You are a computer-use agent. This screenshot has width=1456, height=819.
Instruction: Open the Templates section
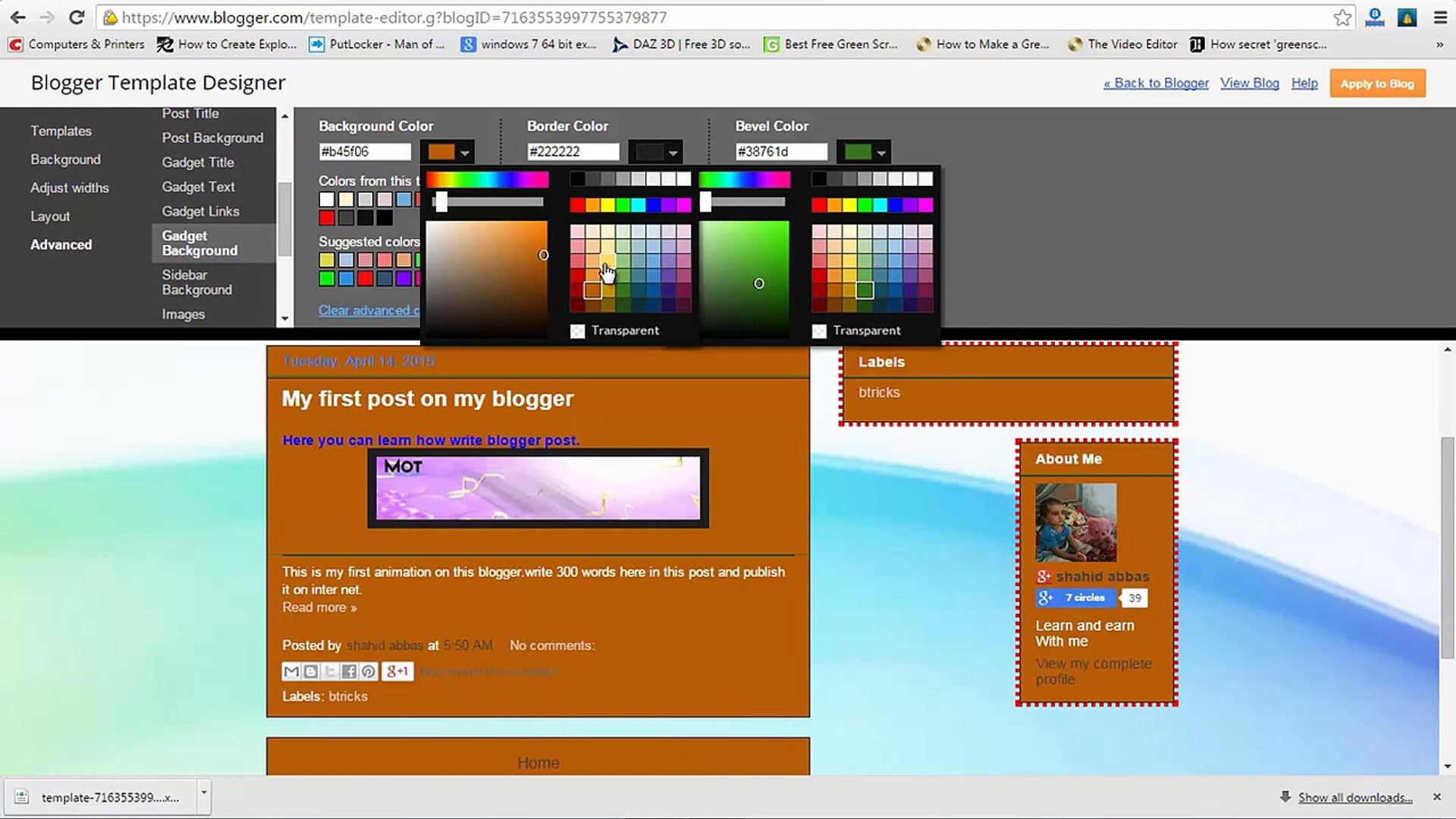pos(61,130)
